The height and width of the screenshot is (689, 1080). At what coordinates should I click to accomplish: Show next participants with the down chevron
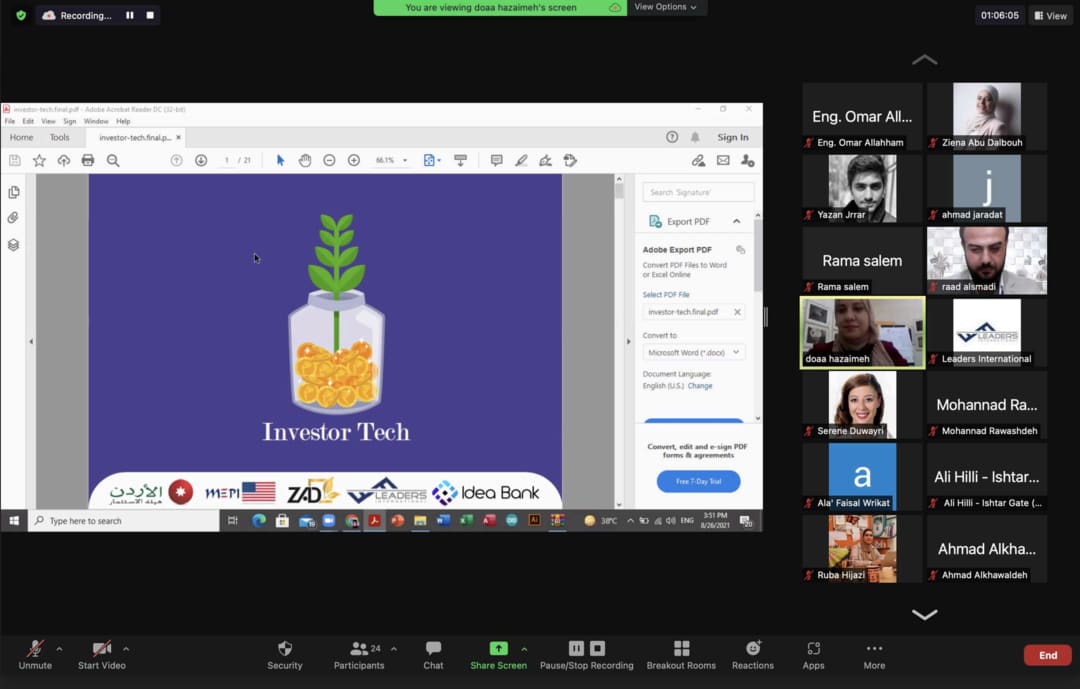point(924,614)
